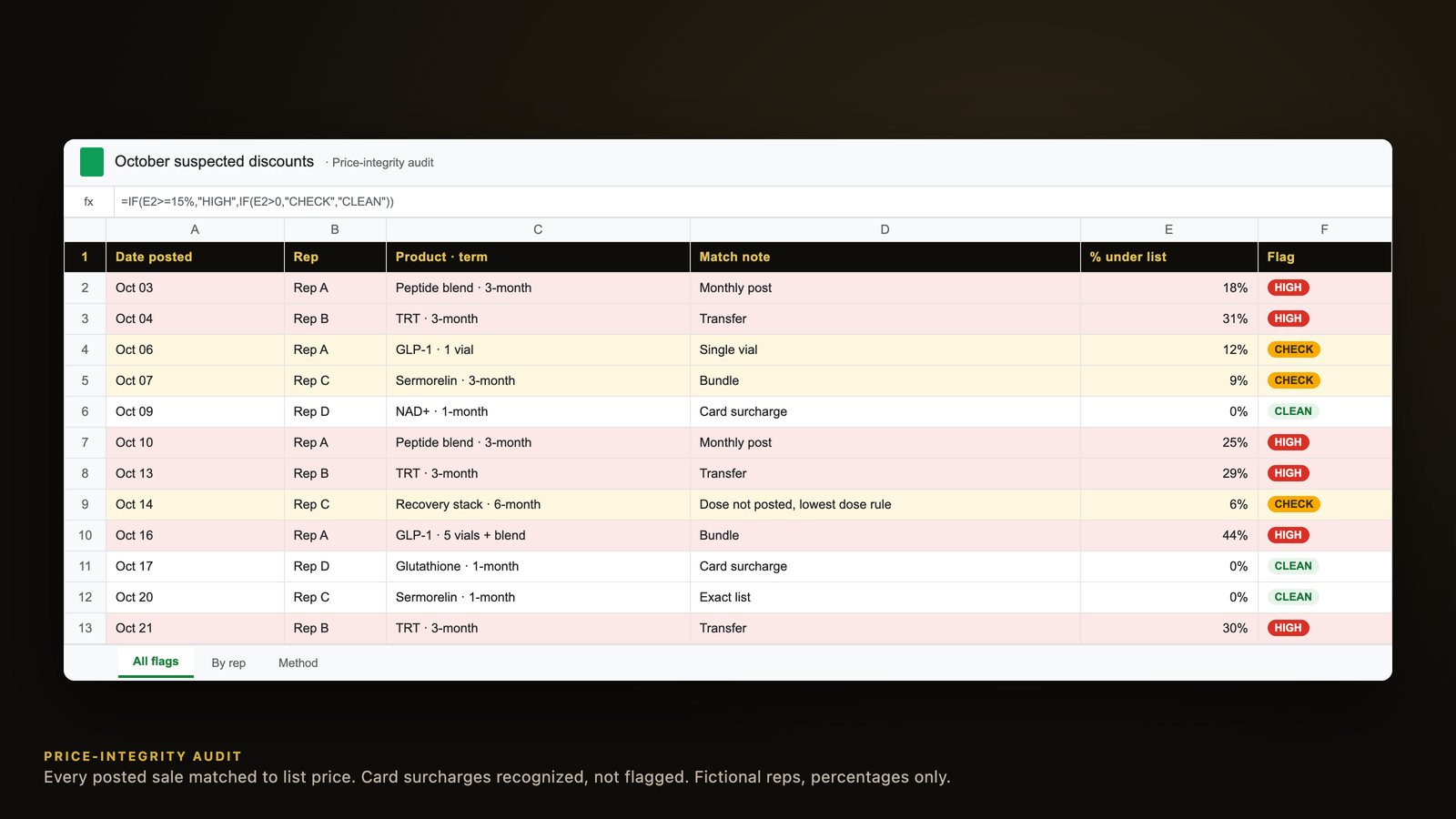Screen dimensions: 1456x819
Task: Open the Method sheet tab
Action: pyautogui.click(x=298, y=663)
